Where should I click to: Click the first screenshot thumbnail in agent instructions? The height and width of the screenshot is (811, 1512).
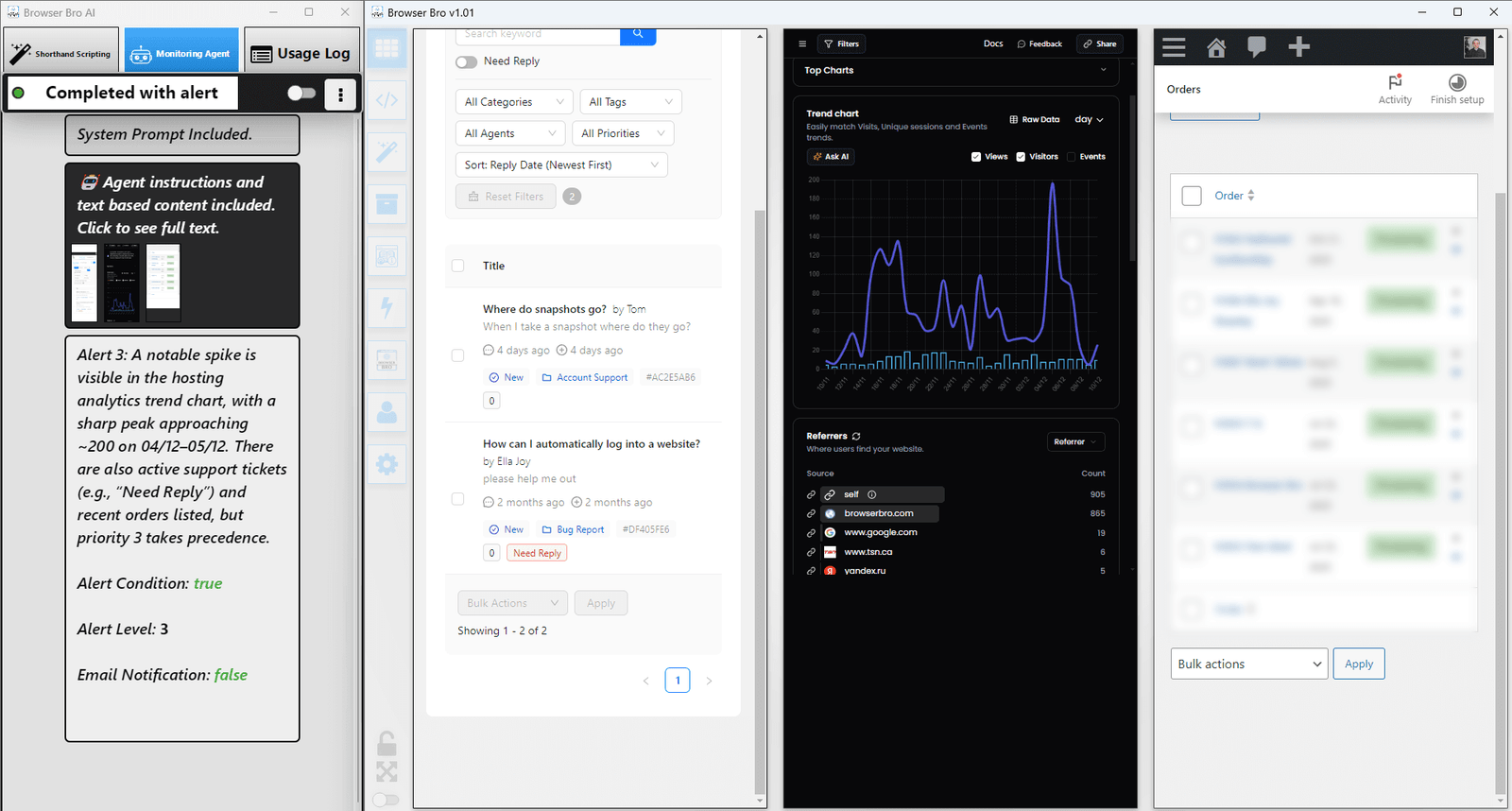pyautogui.click(x=84, y=283)
